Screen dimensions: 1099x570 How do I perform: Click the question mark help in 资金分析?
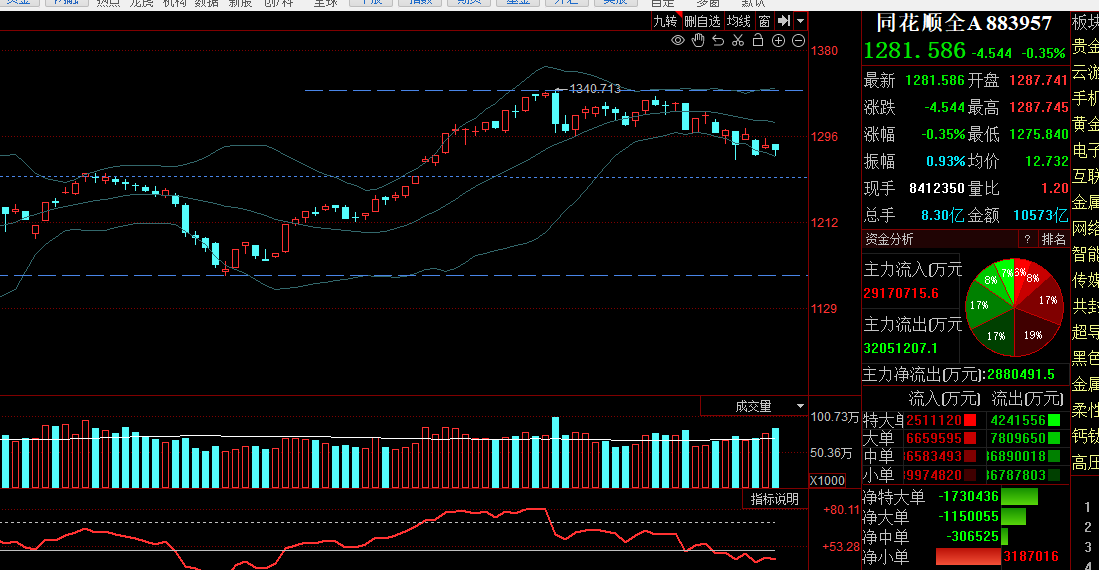[x=1027, y=239]
